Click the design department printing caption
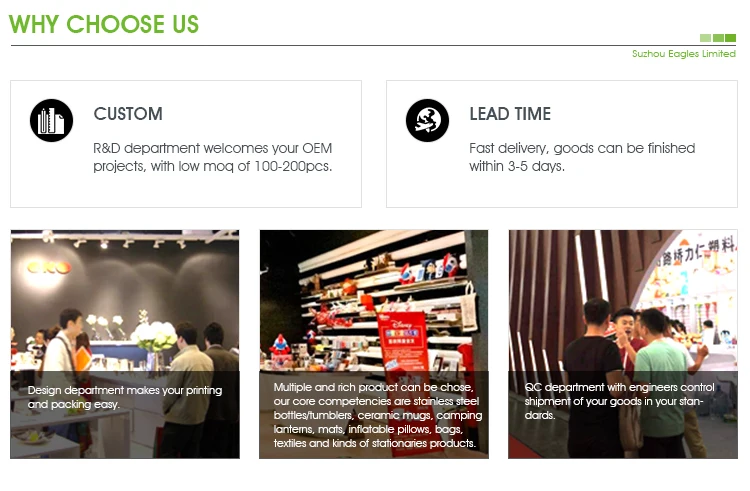 coord(125,397)
